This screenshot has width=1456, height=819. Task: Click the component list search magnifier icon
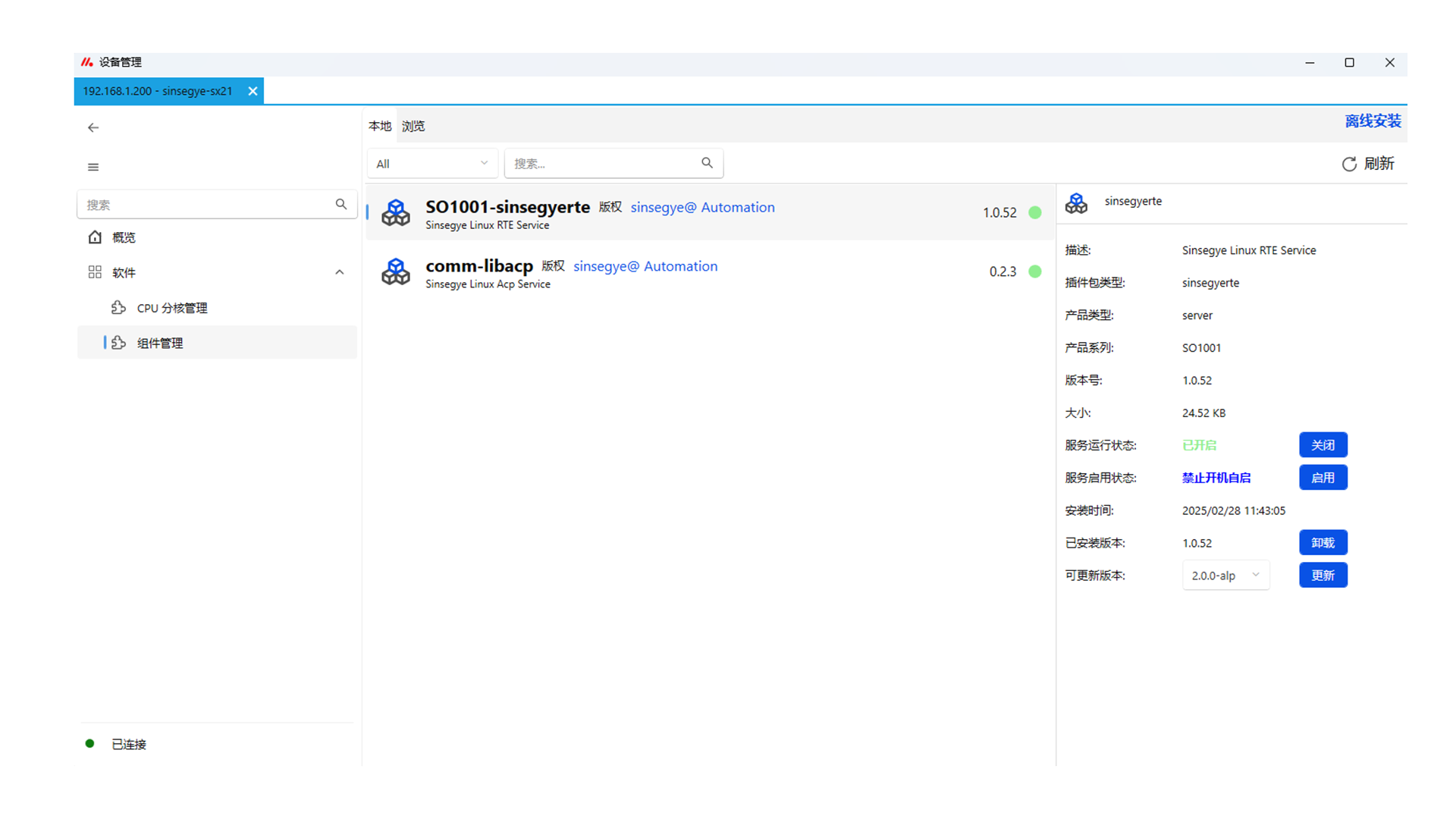[x=707, y=163]
